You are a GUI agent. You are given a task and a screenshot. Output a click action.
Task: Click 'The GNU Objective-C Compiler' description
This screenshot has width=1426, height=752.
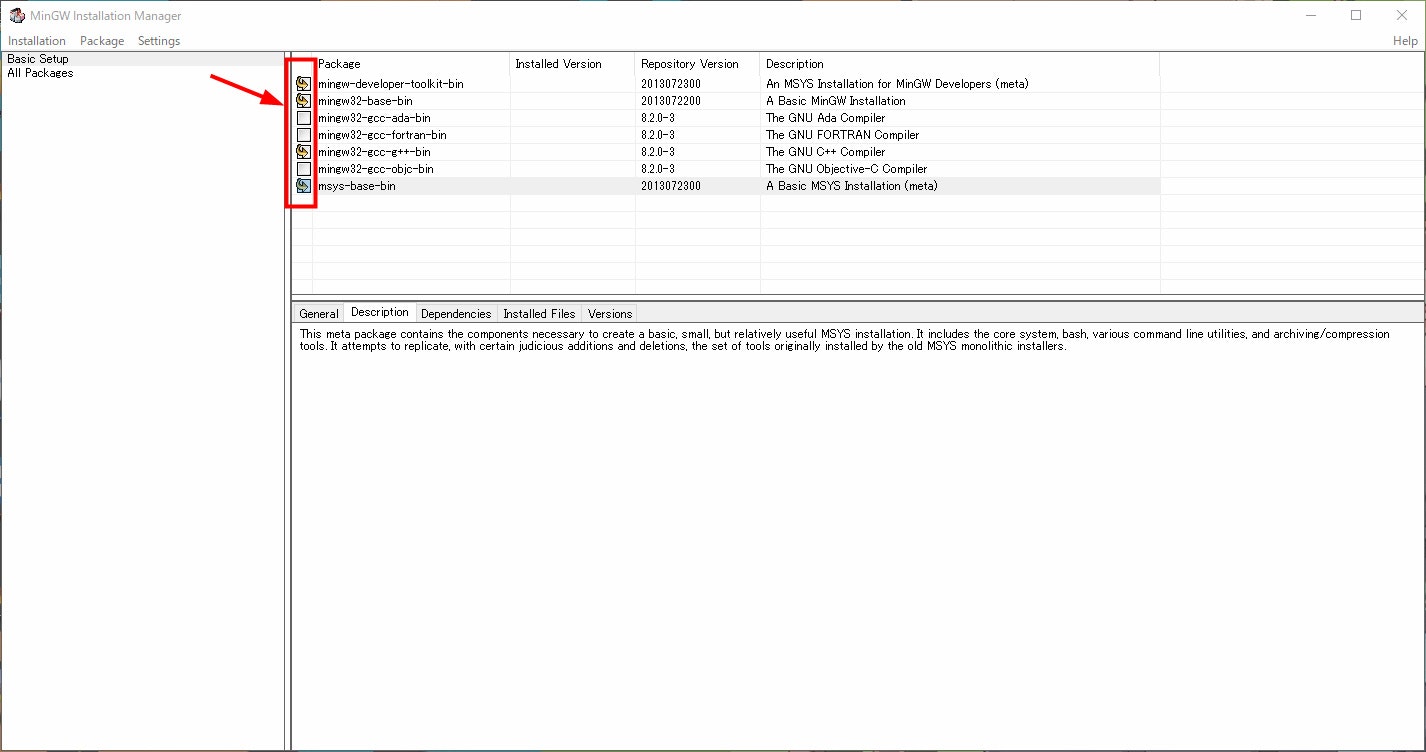click(x=847, y=169)
